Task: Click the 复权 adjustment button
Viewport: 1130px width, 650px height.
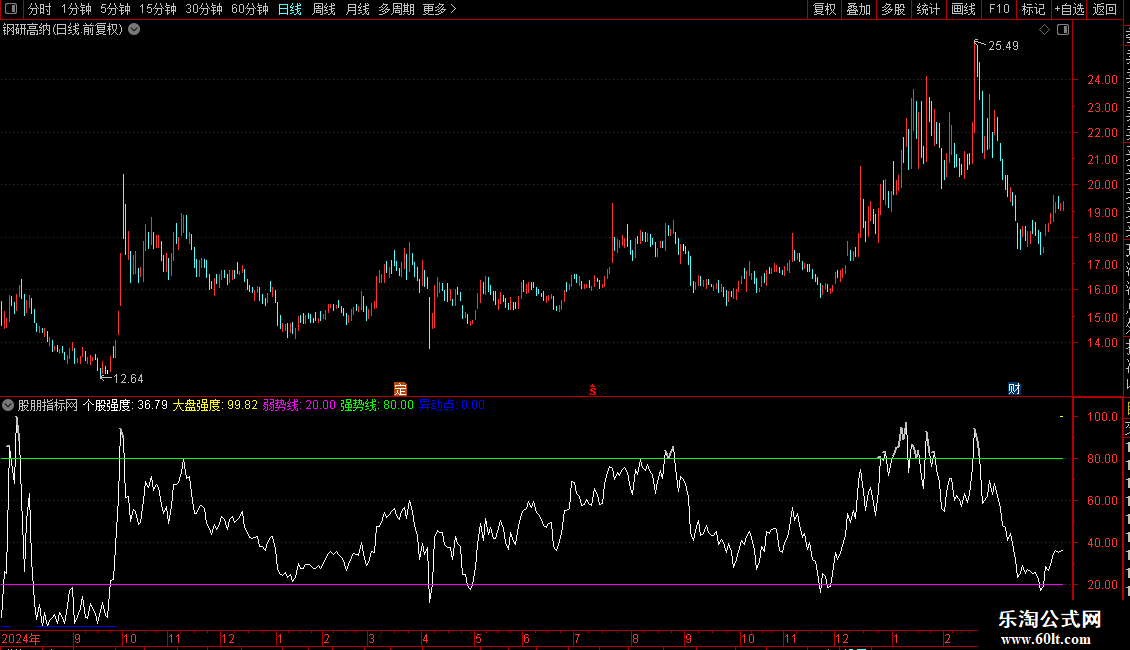Action: 824,9
